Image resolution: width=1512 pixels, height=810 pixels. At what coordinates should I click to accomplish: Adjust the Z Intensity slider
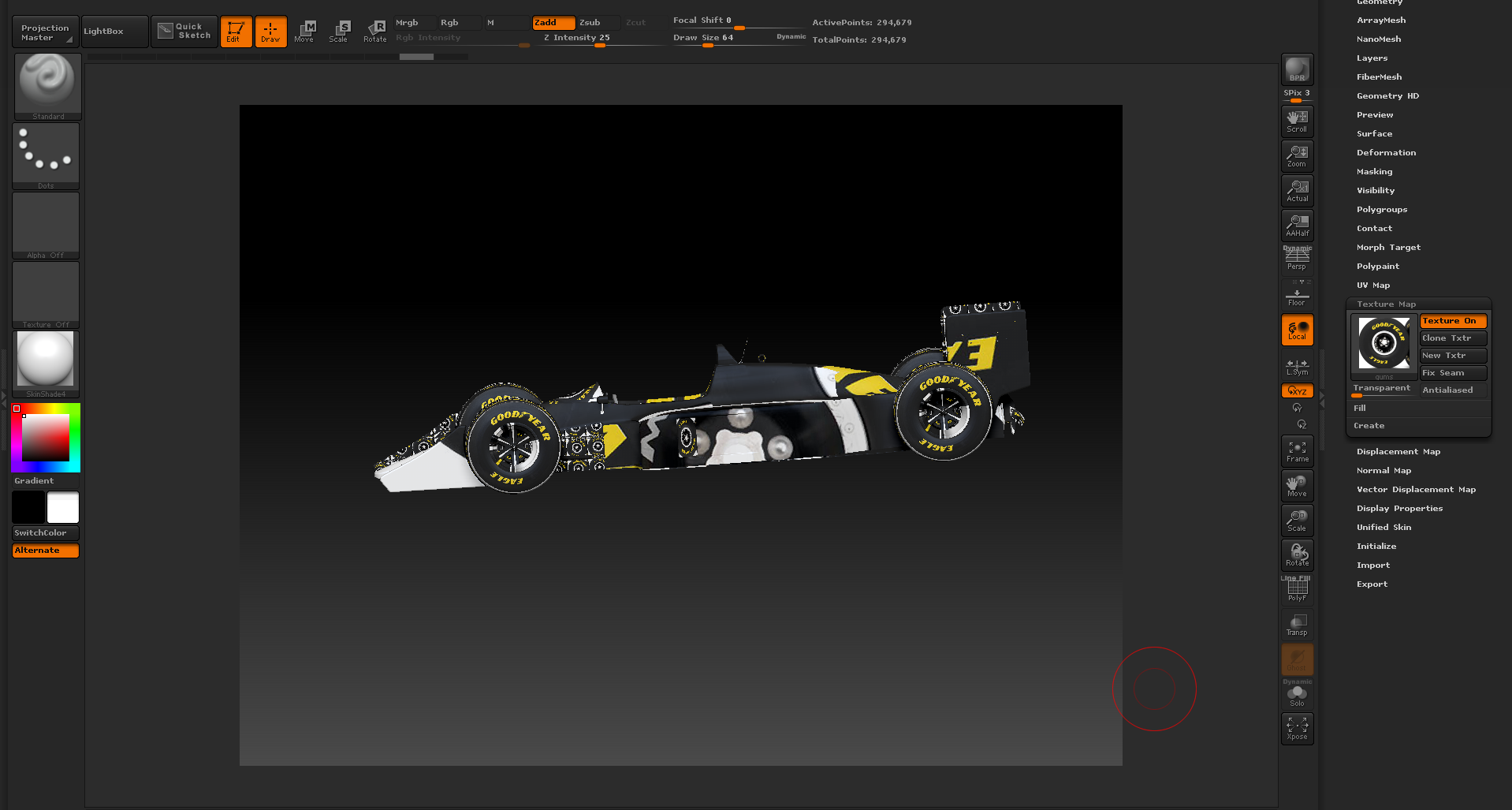[601, 38]
